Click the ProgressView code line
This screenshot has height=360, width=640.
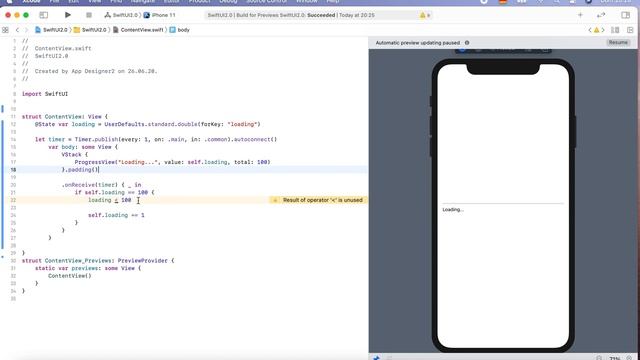[x=172, y=162]
